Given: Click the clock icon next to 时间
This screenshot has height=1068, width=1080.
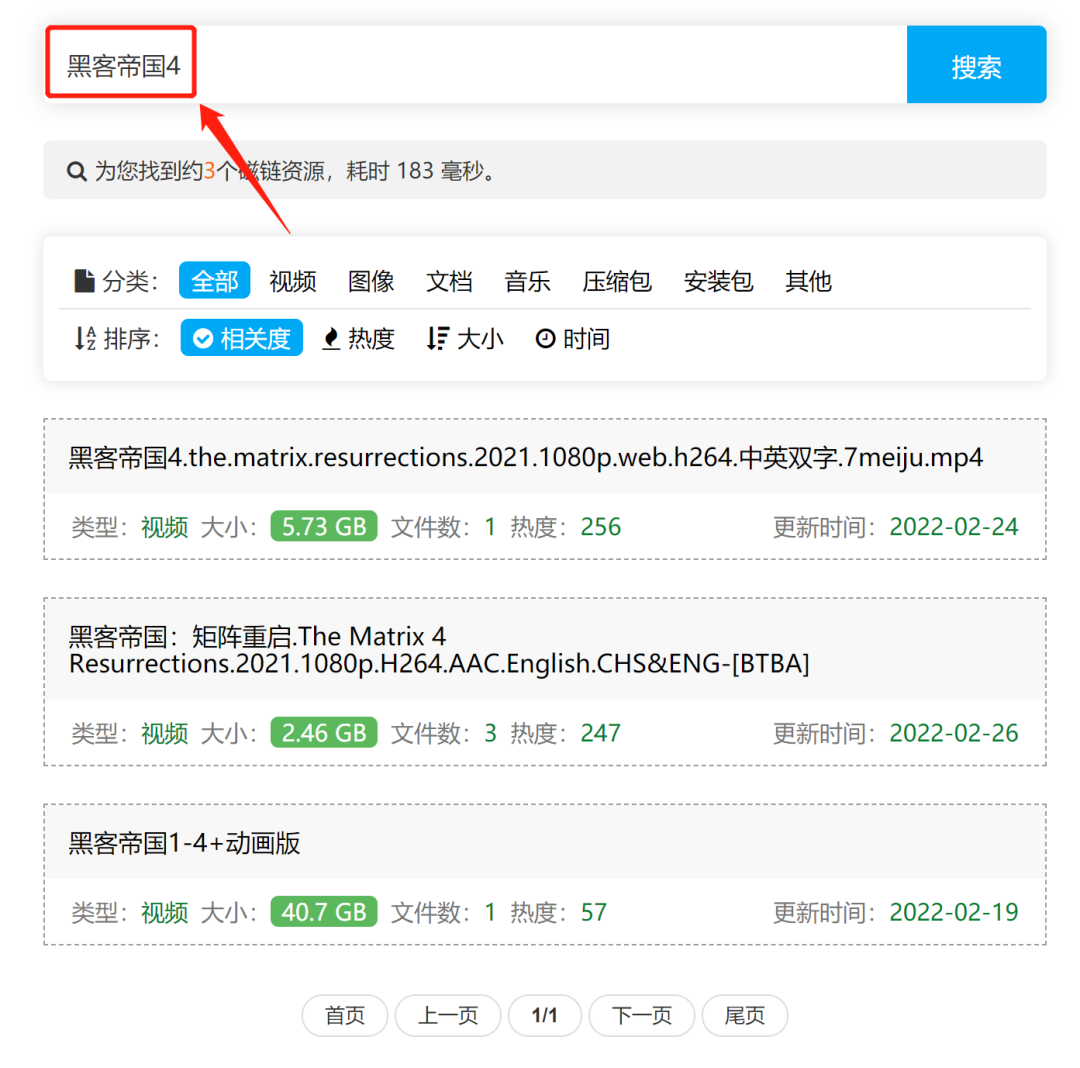Looking at the screenshot, I should tap(546, 338).
